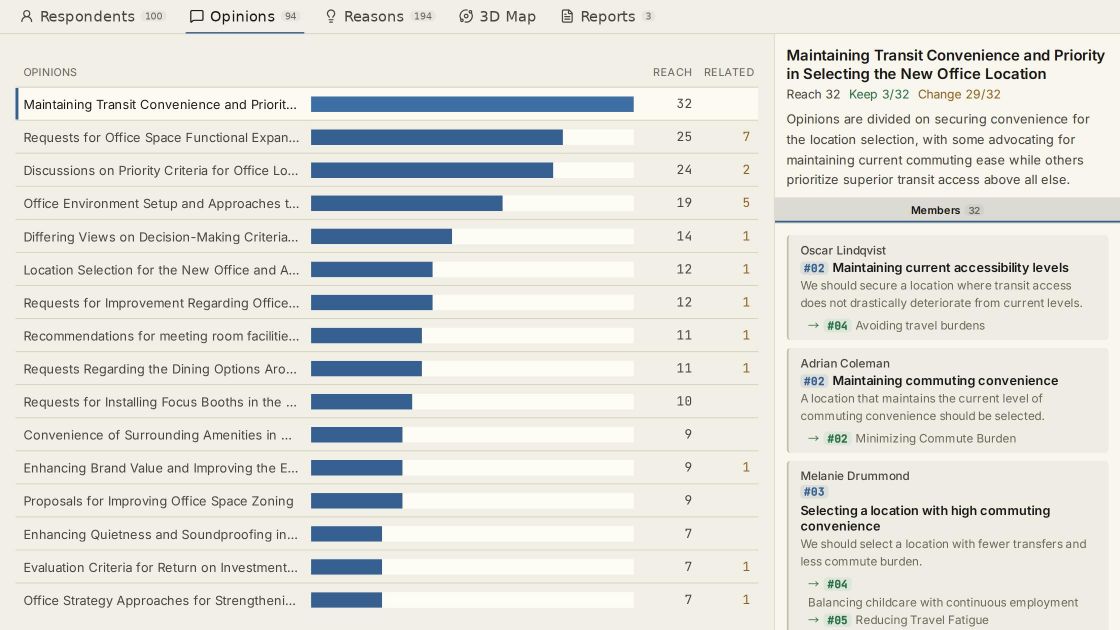Select Proposals for Improving Office Space Zoning

pyautogui.click(x=387, y=501)
